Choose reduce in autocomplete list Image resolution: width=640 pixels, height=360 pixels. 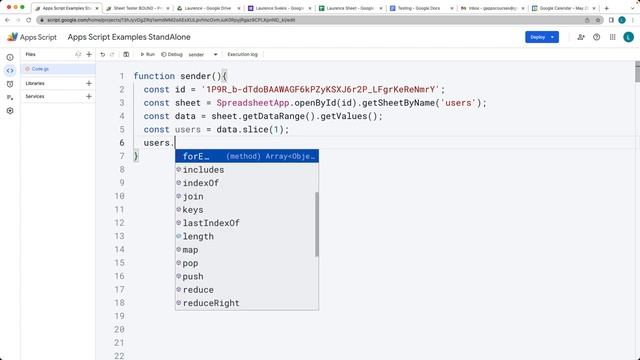click(247, 290)
